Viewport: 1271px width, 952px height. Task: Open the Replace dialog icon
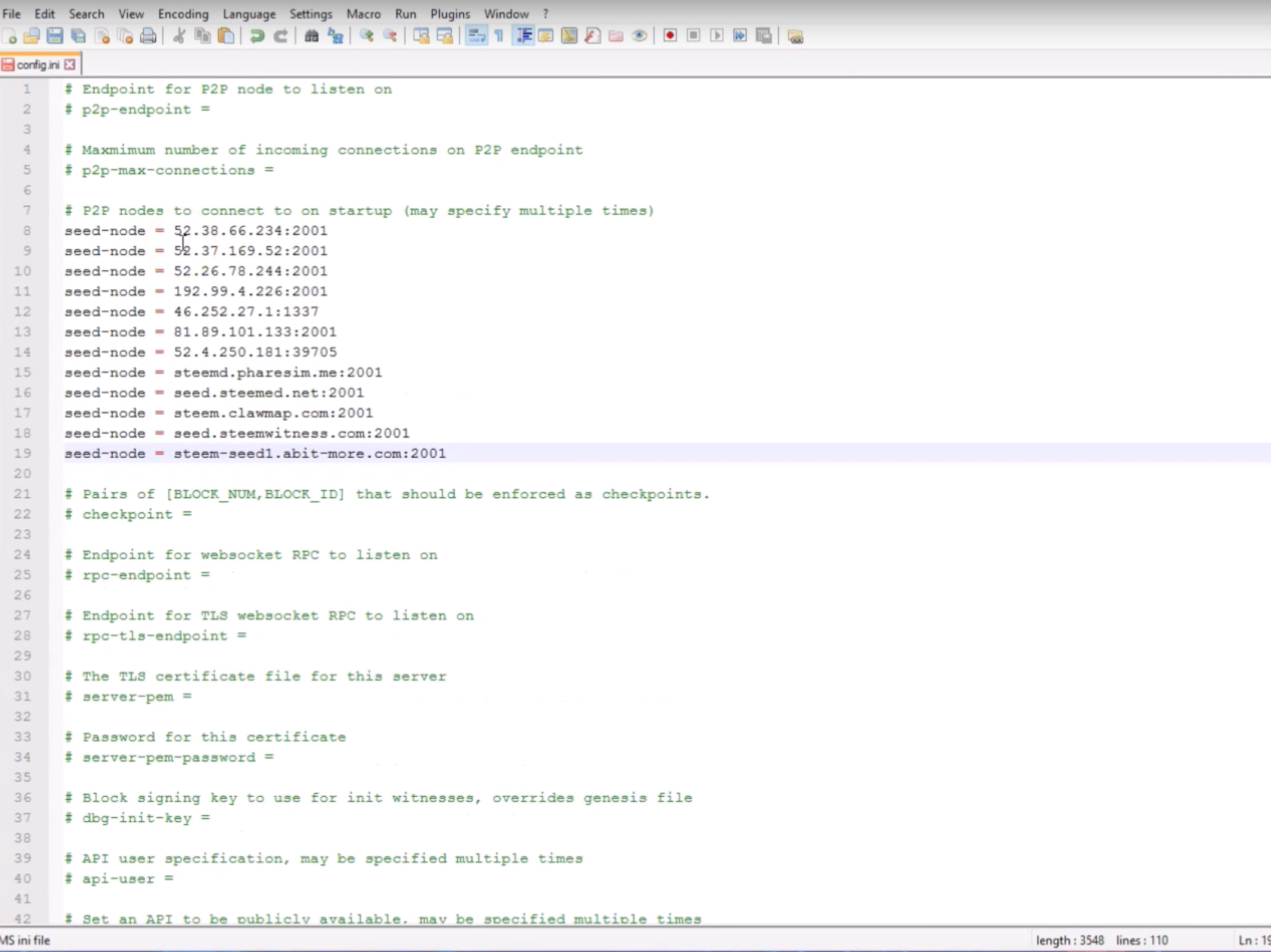[335, 36]
